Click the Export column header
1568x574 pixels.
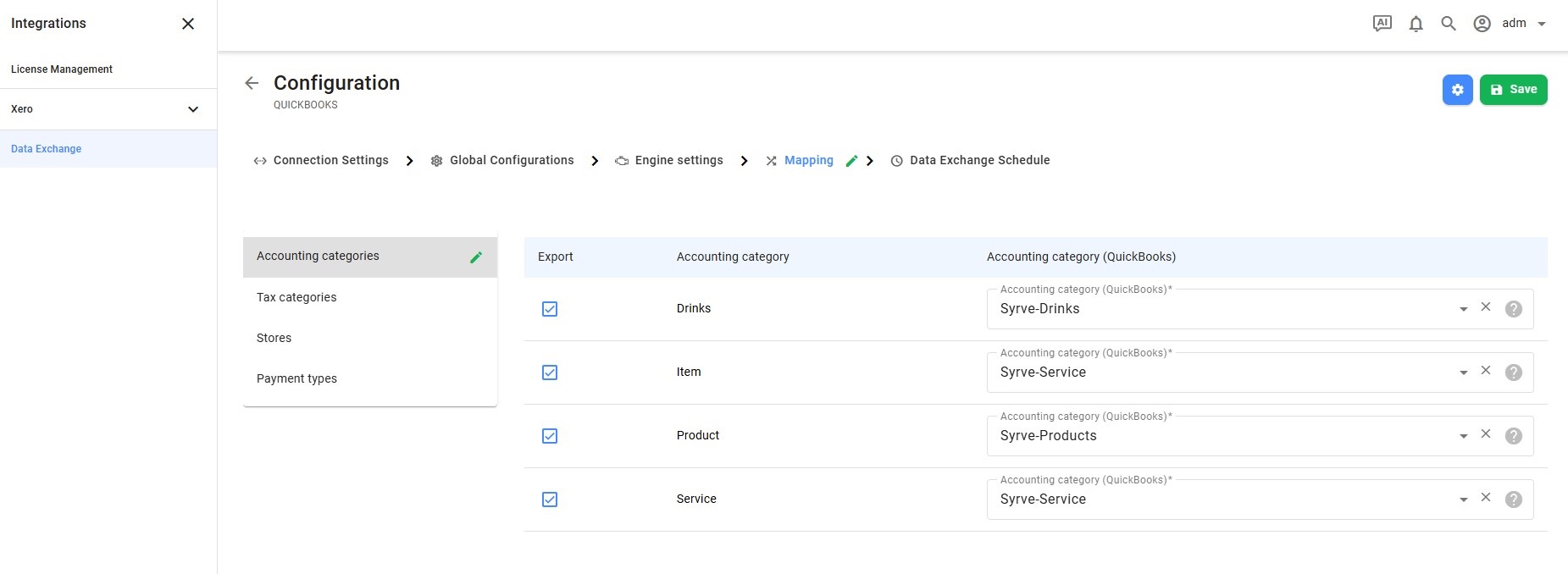pos(556,257)
